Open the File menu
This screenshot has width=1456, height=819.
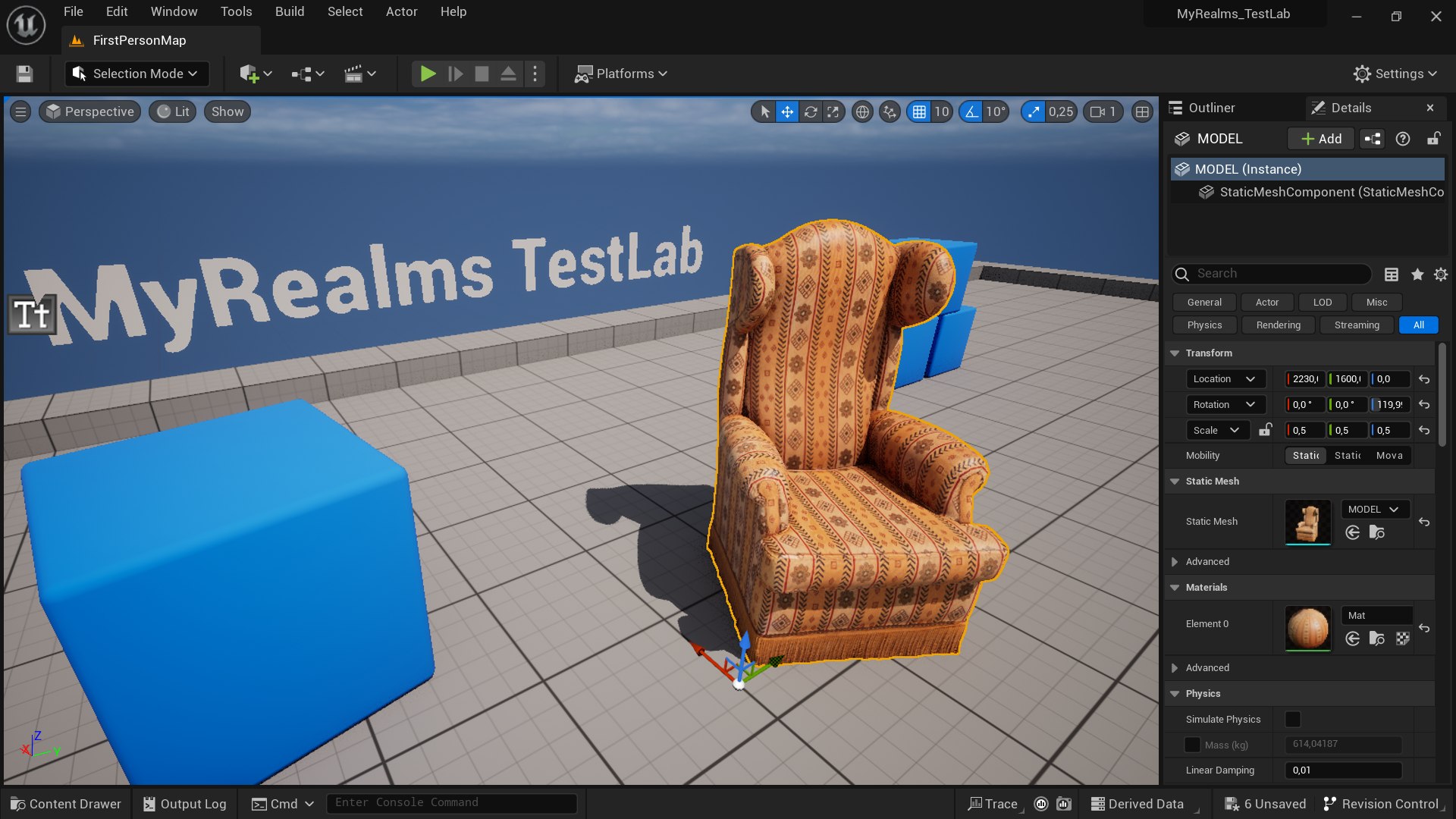74,11
